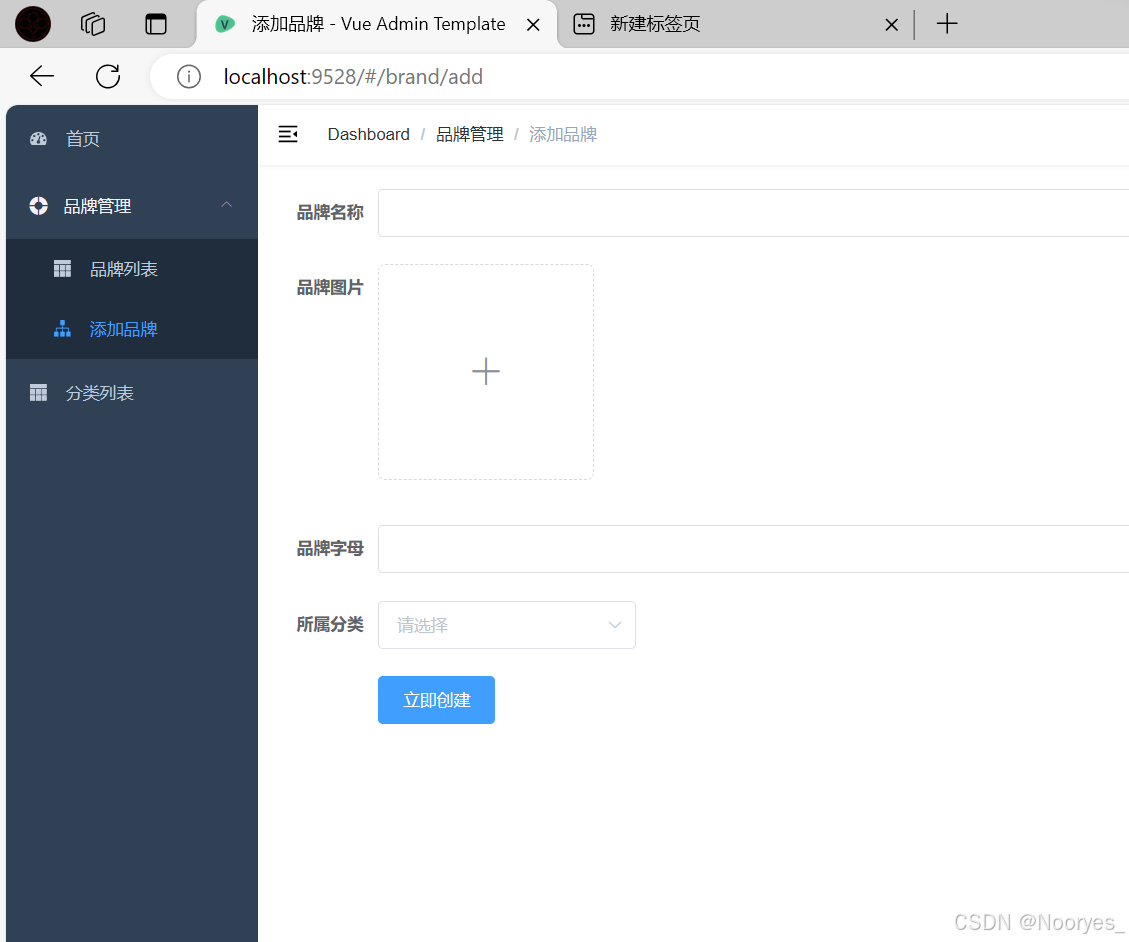Click the dashboard icon beside 首页
The image size is (1129, 942).
click(x=38, y=139)
